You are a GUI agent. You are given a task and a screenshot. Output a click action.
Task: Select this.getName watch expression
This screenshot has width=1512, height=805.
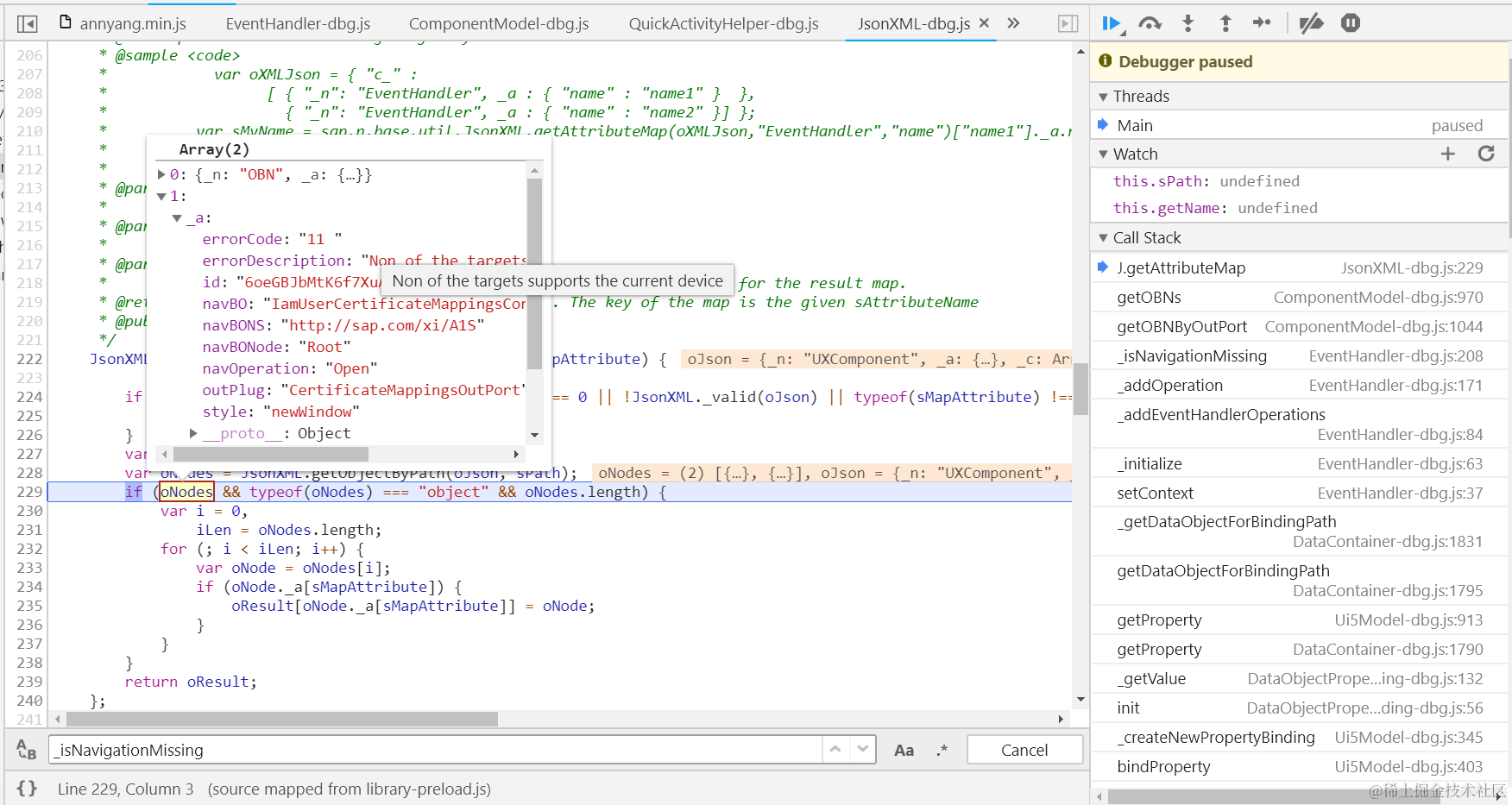point(1215,208)
